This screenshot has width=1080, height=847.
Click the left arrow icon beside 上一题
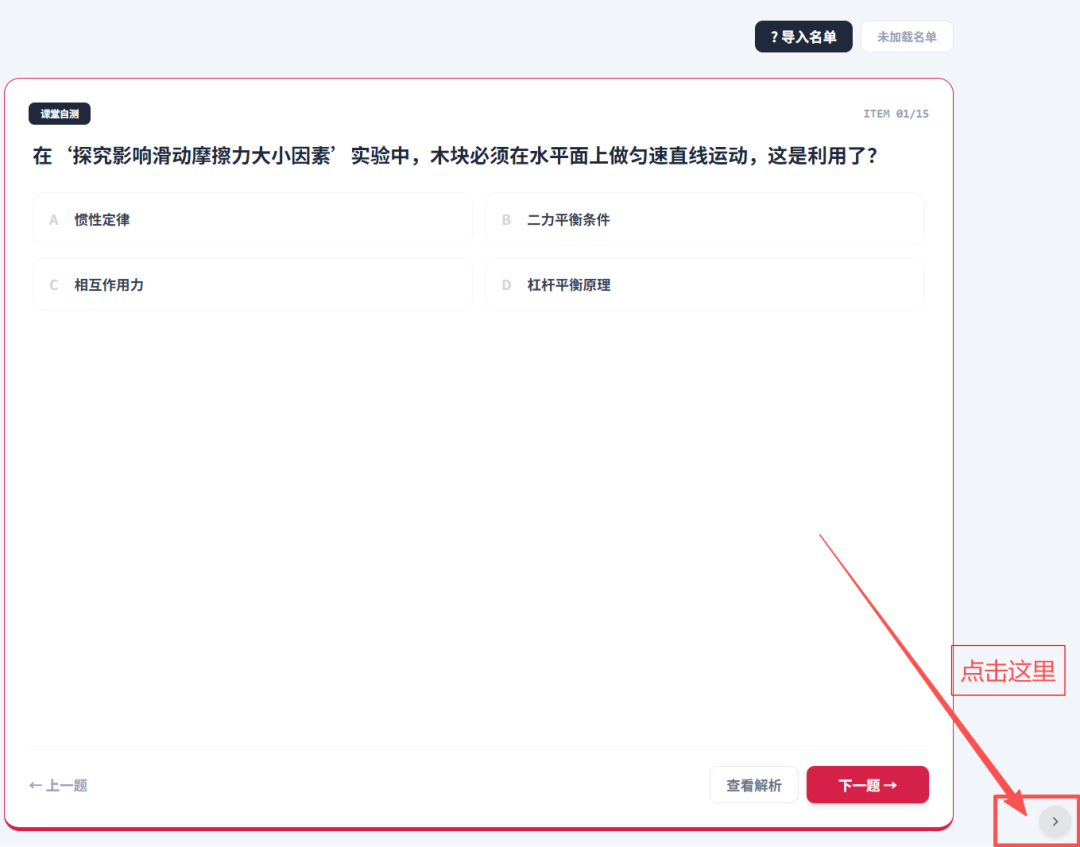coord(36,785)
